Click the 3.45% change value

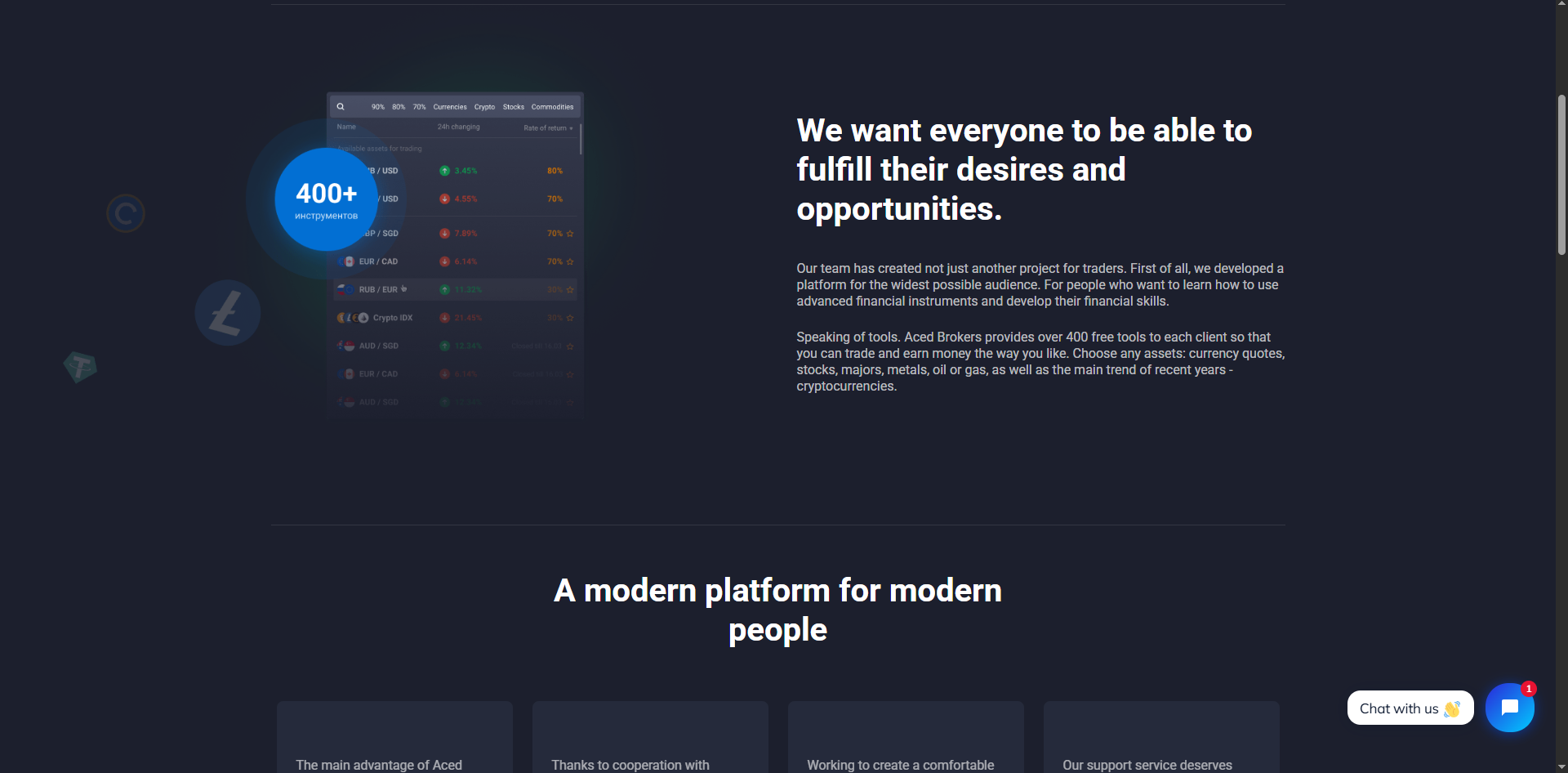(465, 171)
